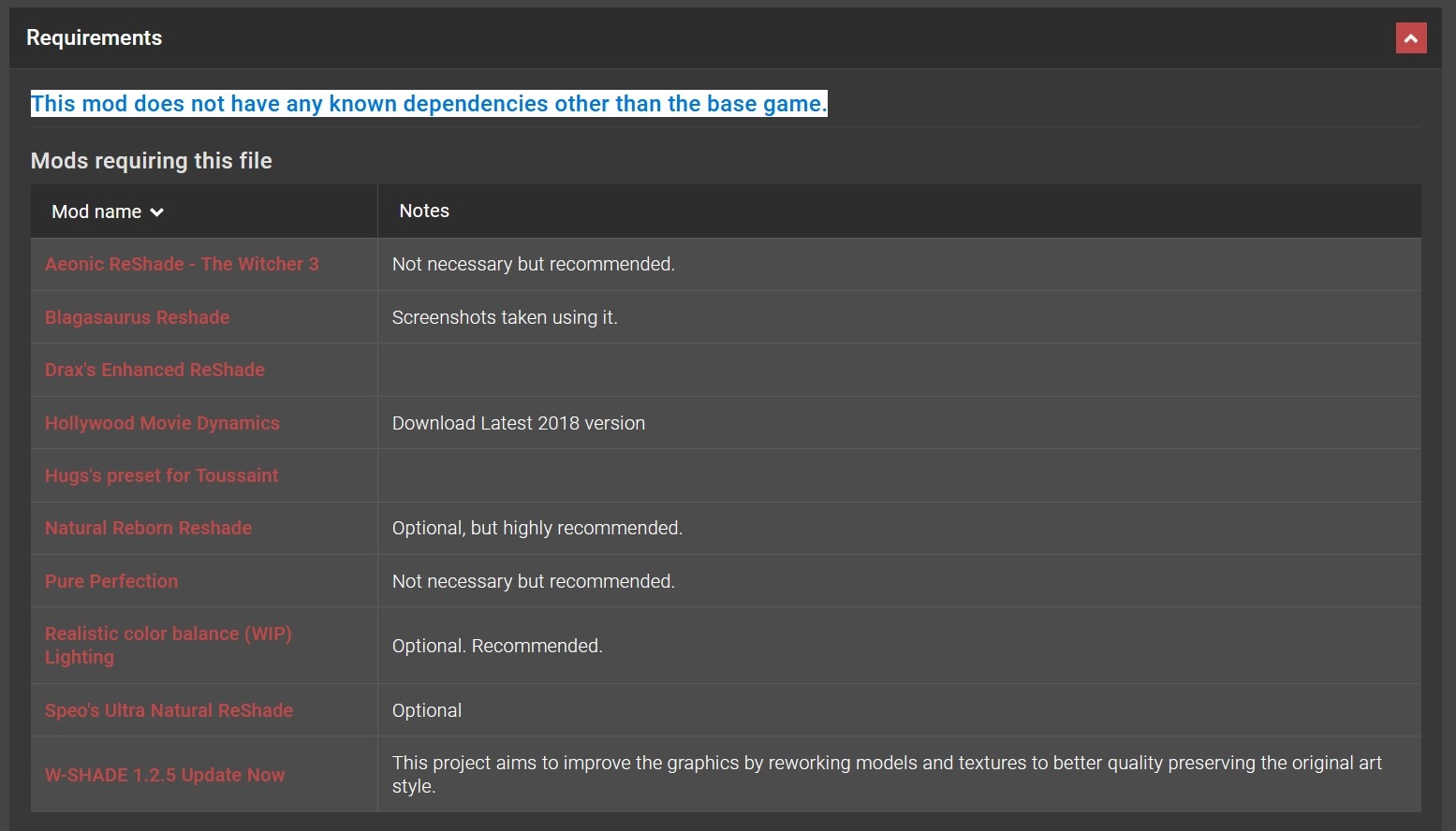The image size is (1456, 831).
Task: Click the Requirements section header title
Action: [x=94, y=37]
